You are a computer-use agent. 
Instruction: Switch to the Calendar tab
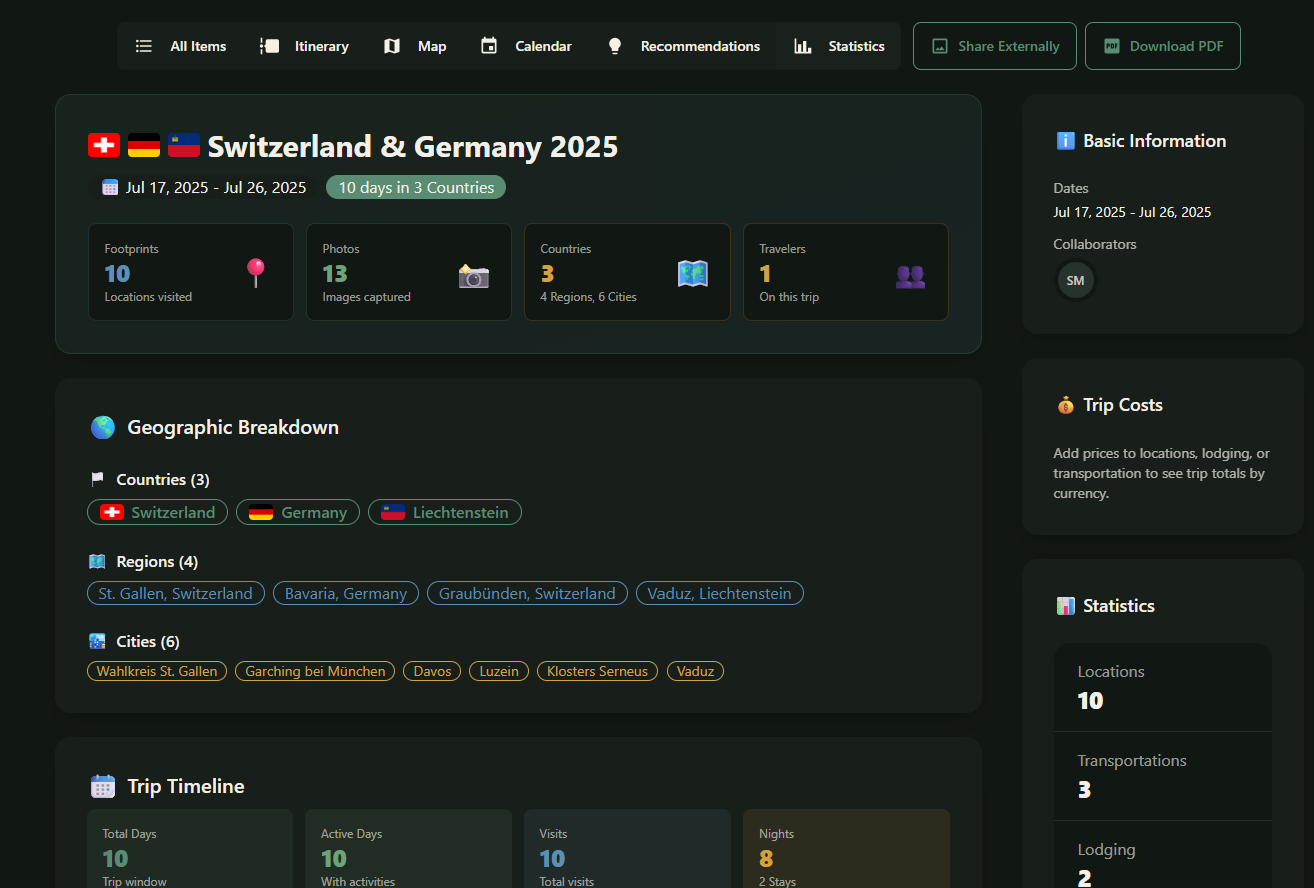(x=526, y=46)
